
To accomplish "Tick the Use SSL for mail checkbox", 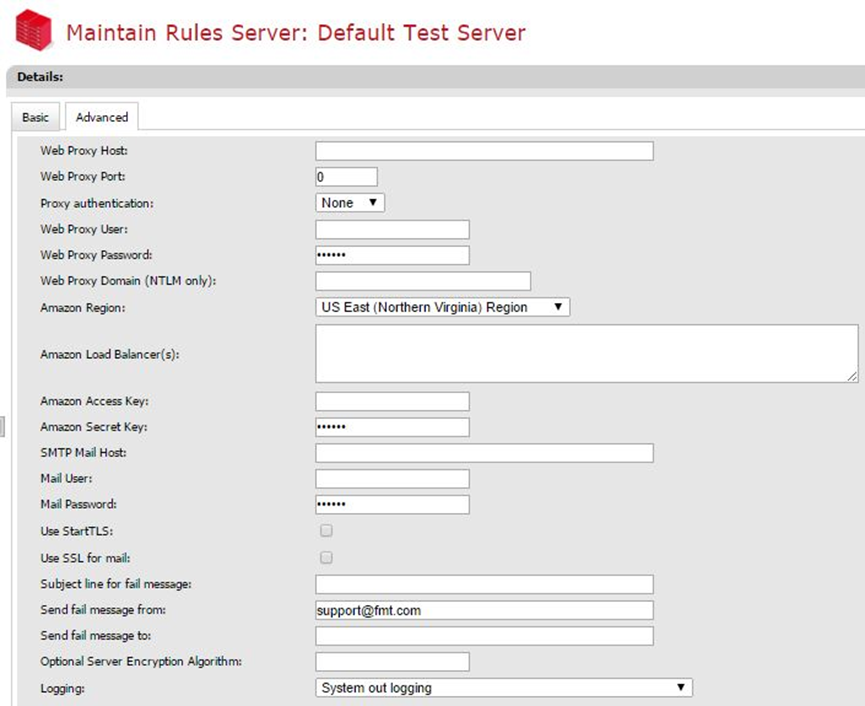I will (326, 557).
